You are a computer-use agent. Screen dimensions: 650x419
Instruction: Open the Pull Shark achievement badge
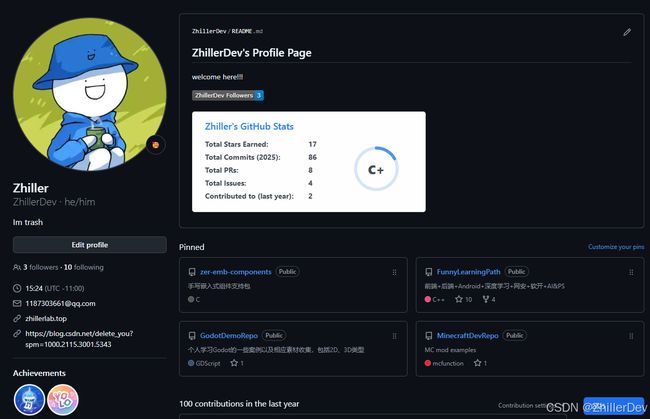29,400
